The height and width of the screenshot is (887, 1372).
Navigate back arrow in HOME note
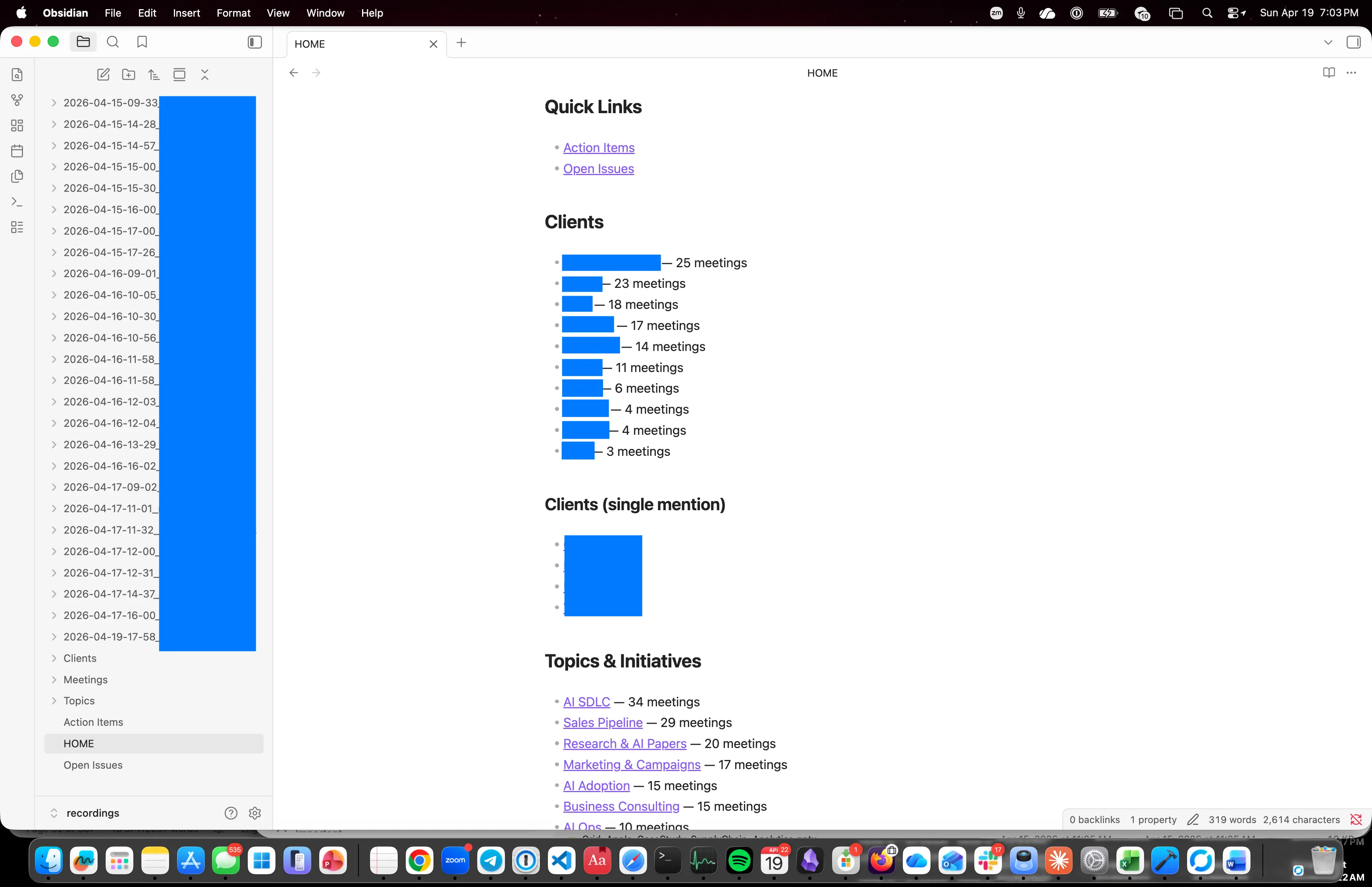294,73
